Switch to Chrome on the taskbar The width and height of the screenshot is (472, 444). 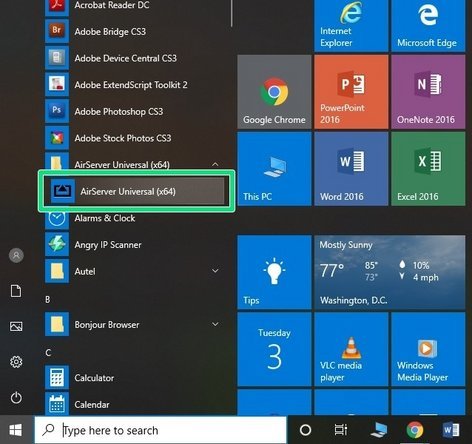[x=415, y=430]
